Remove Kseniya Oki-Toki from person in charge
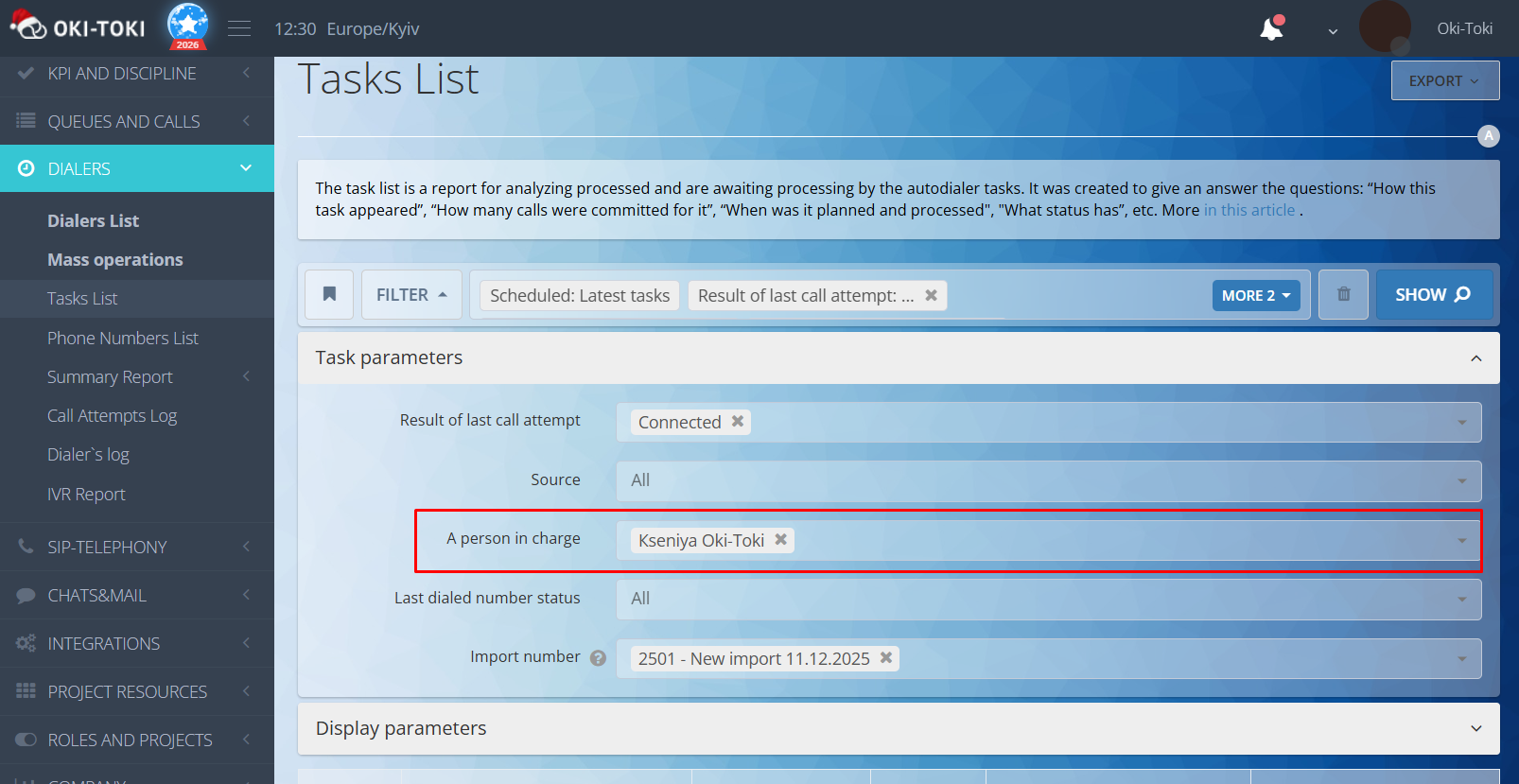This screenshot has height=784, width=1519. coord(781,539)
